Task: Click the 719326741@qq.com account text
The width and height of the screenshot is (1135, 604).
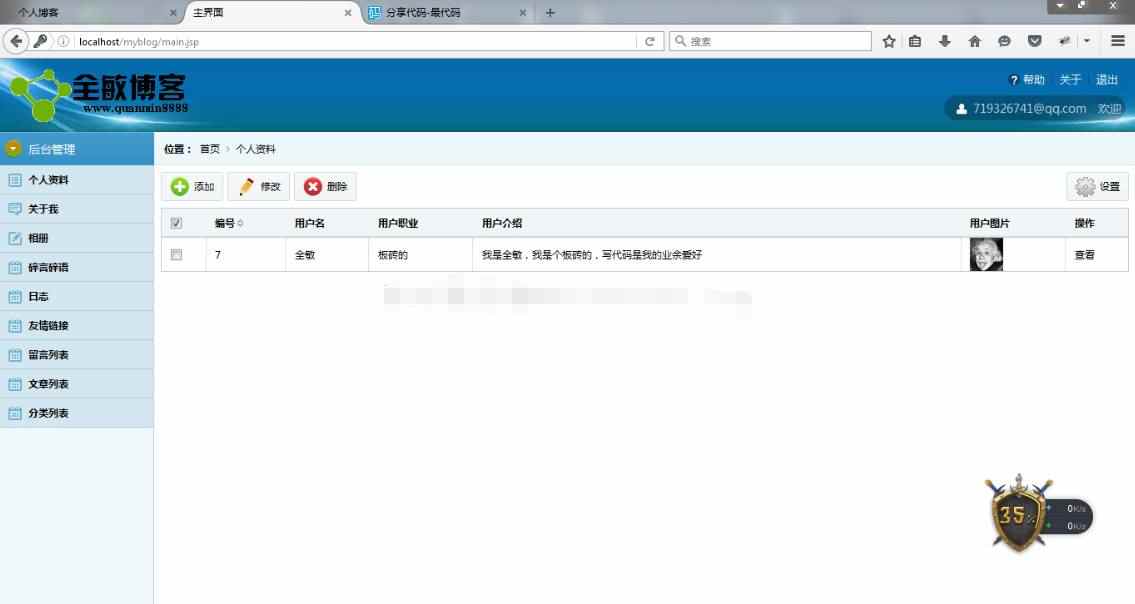Action: [1029, 109]
